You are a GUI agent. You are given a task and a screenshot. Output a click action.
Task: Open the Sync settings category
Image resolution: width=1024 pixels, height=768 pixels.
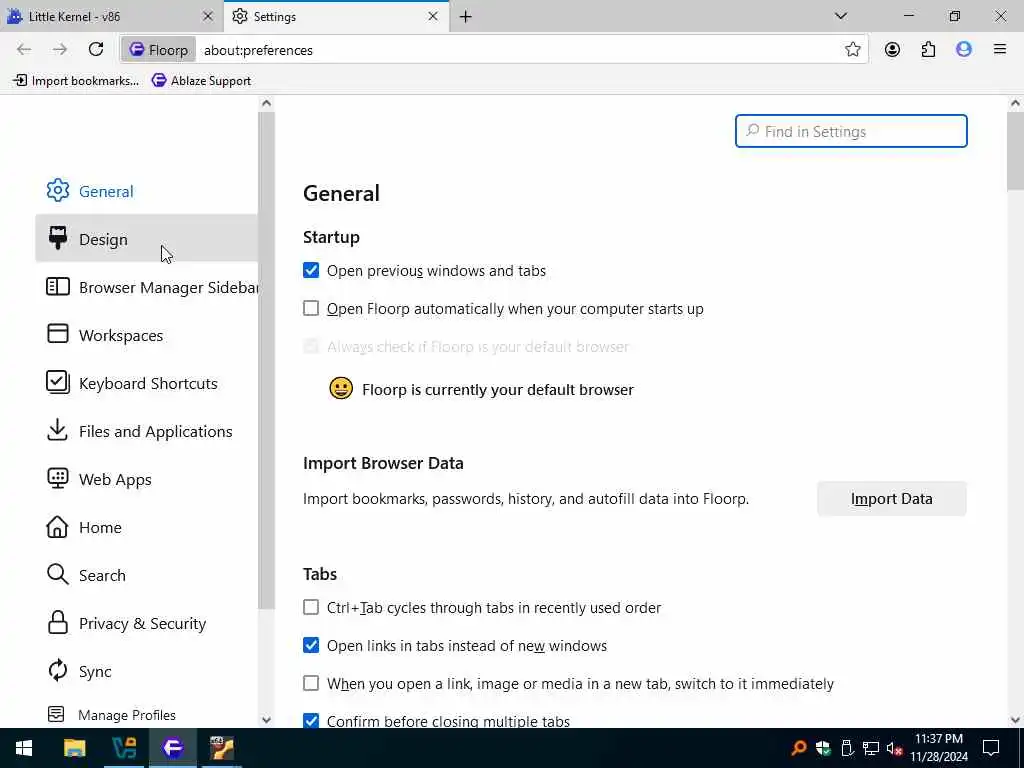[x=147, y=671]
